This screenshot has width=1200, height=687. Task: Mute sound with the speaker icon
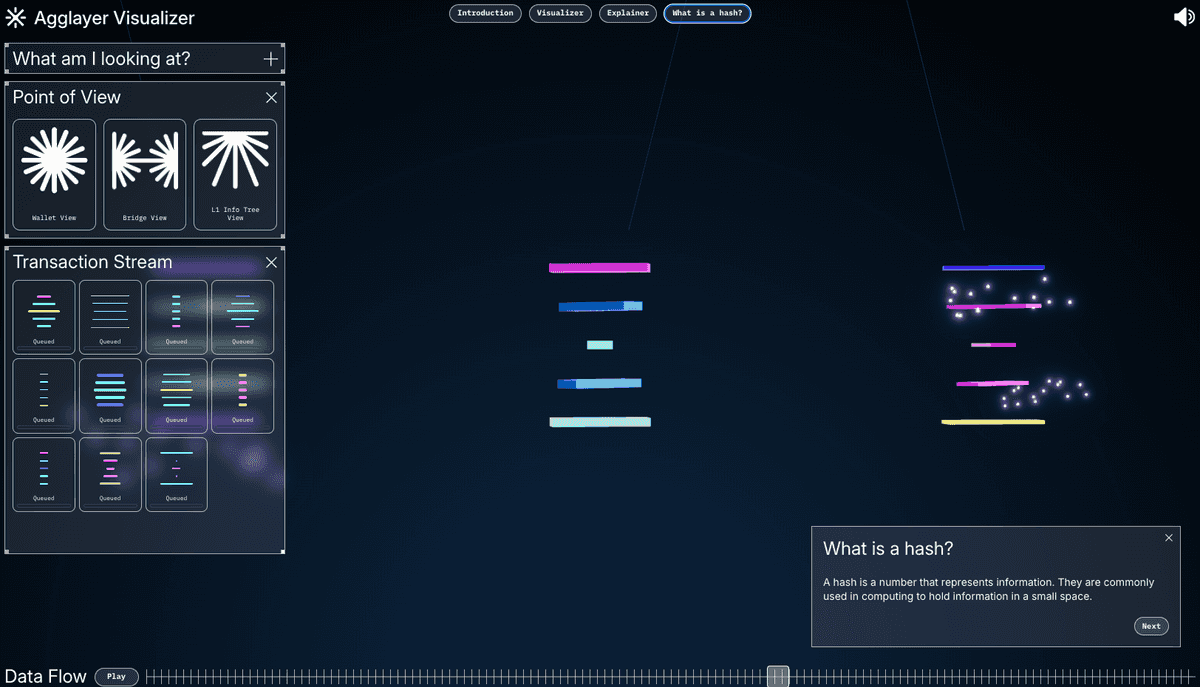tap(1184, 17)
